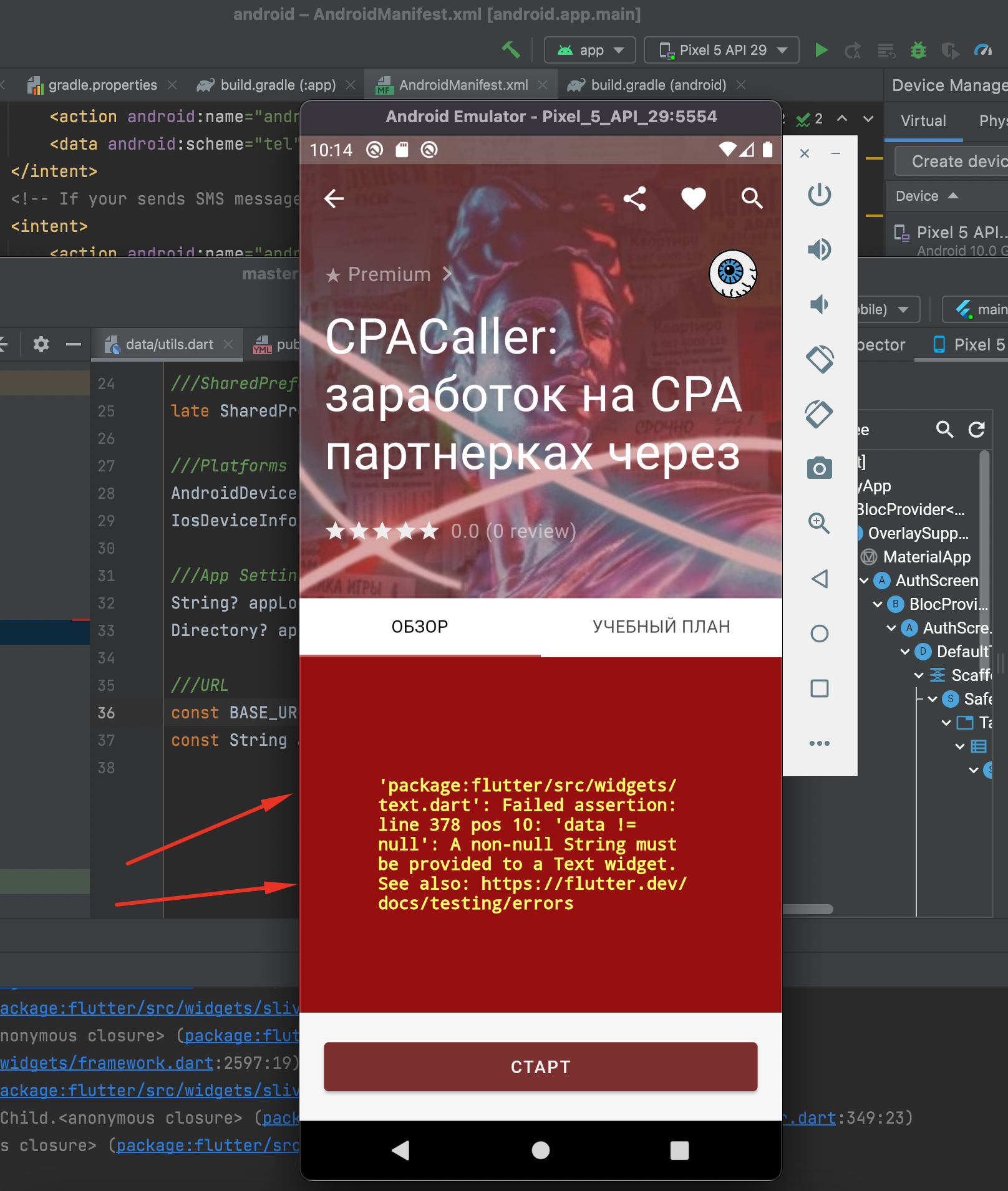Close the AndroidManifest.xml tab
1008x1191 pixels.
point(543,85)
